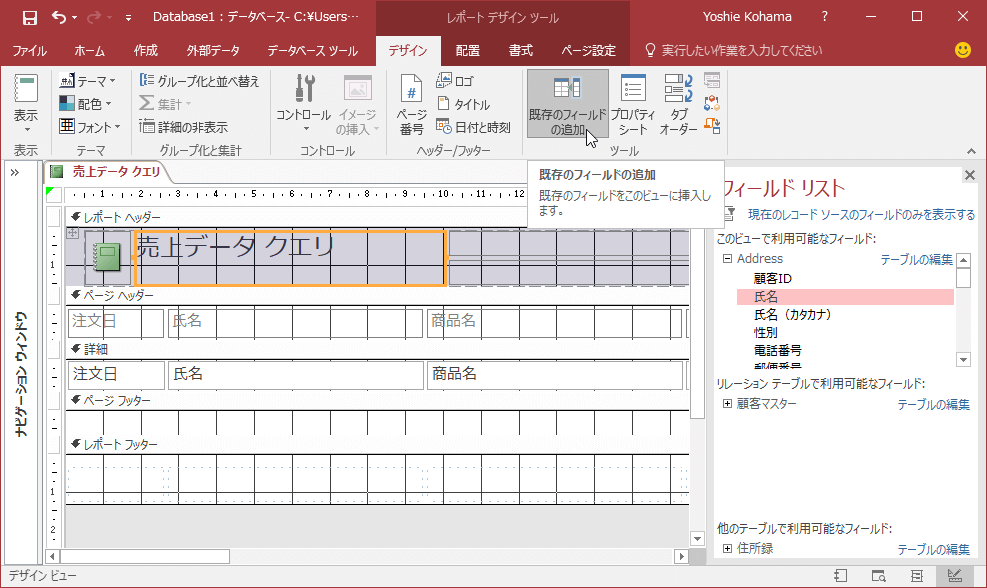Switch to layout view from the status bar

917,576
